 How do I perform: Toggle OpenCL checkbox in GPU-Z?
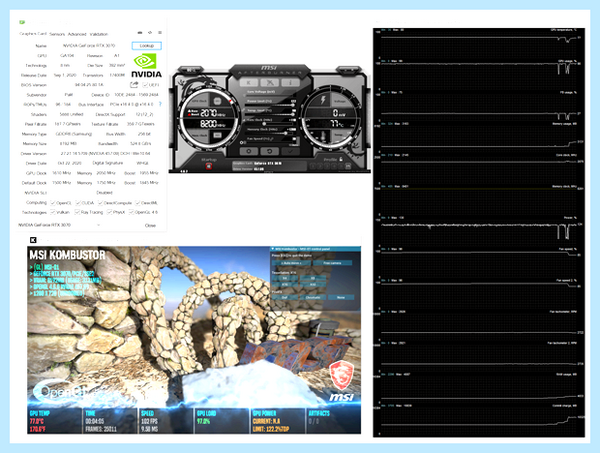click(x=53, y=203)
